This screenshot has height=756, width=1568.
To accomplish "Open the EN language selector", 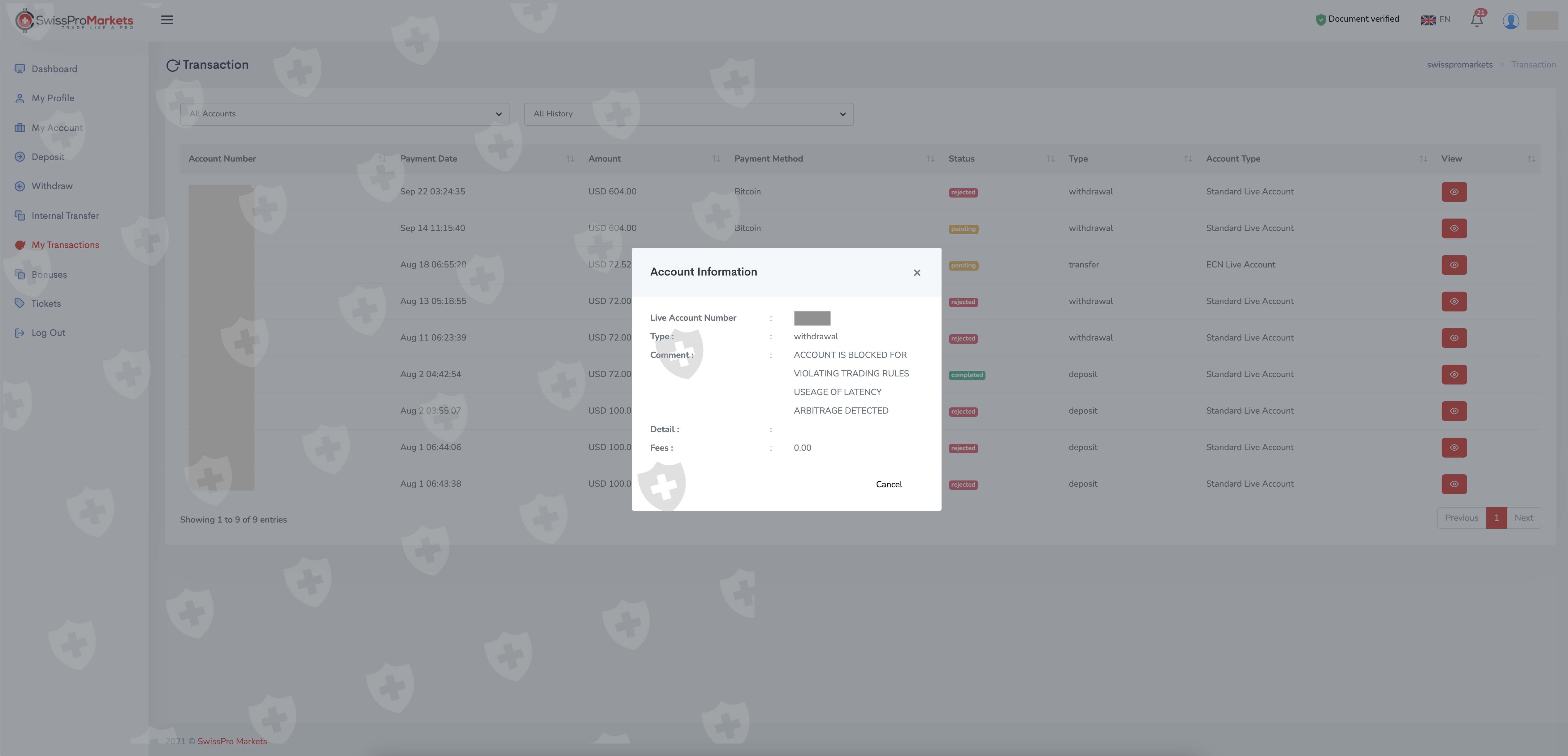I will (x=1436, y=20).
